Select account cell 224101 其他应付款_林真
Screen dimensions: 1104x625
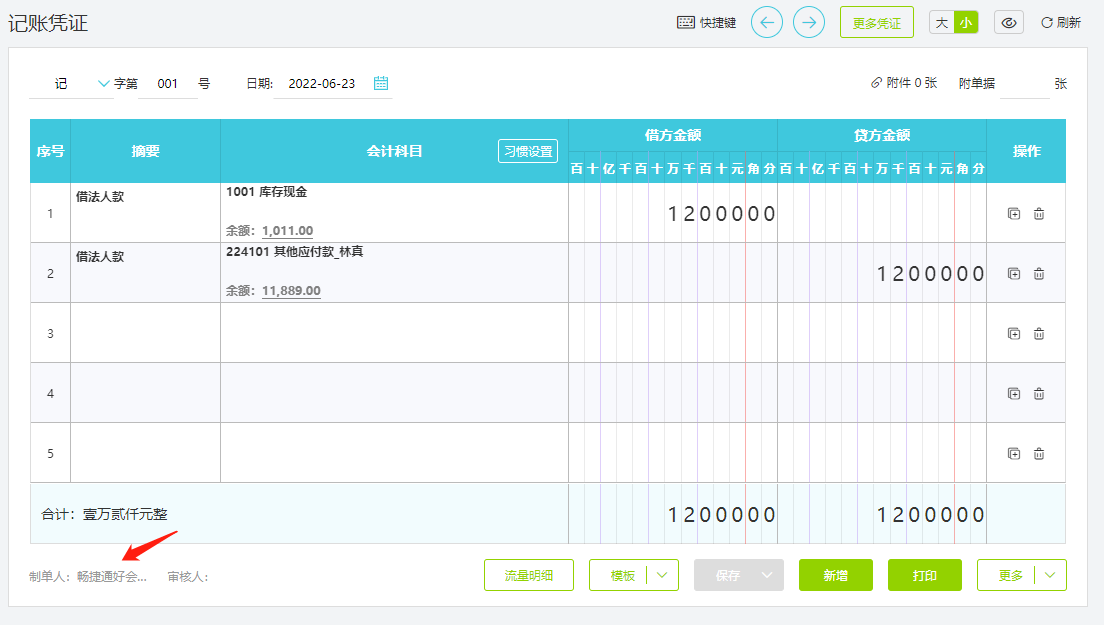point(394,273)
